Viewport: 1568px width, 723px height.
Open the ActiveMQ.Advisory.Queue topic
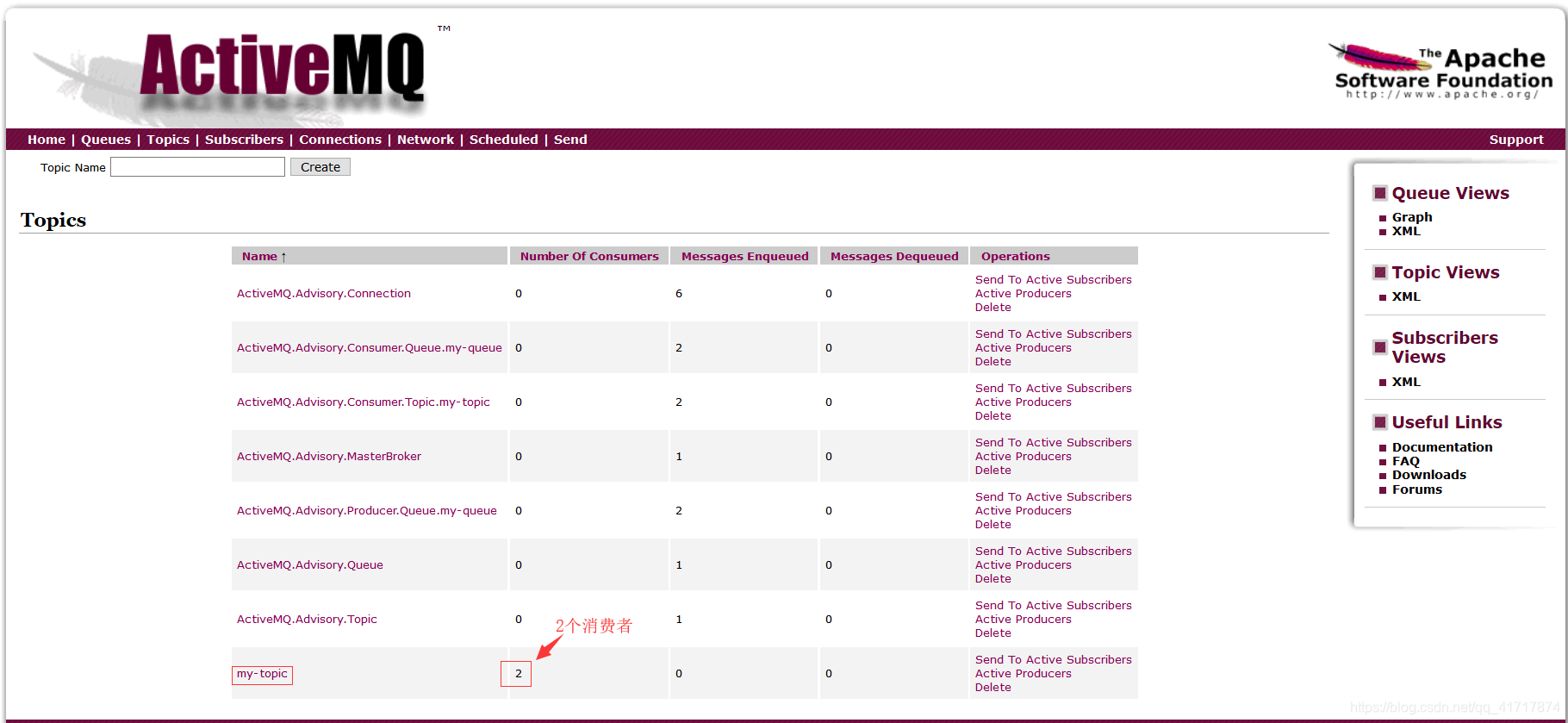coord(310,565)
